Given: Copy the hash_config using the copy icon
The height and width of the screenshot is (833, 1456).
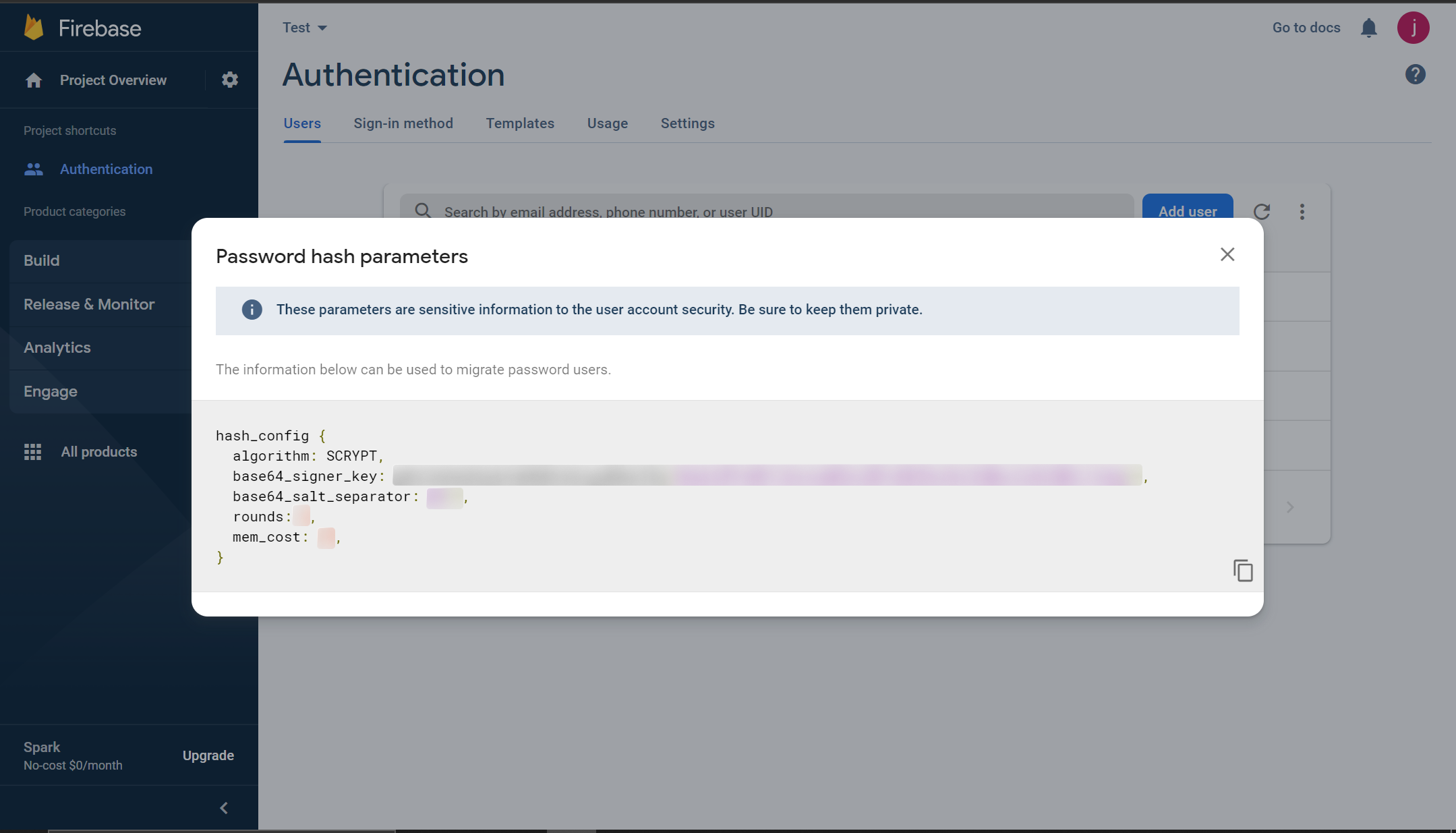Looking at the screenshot, I should (1243, 570).
